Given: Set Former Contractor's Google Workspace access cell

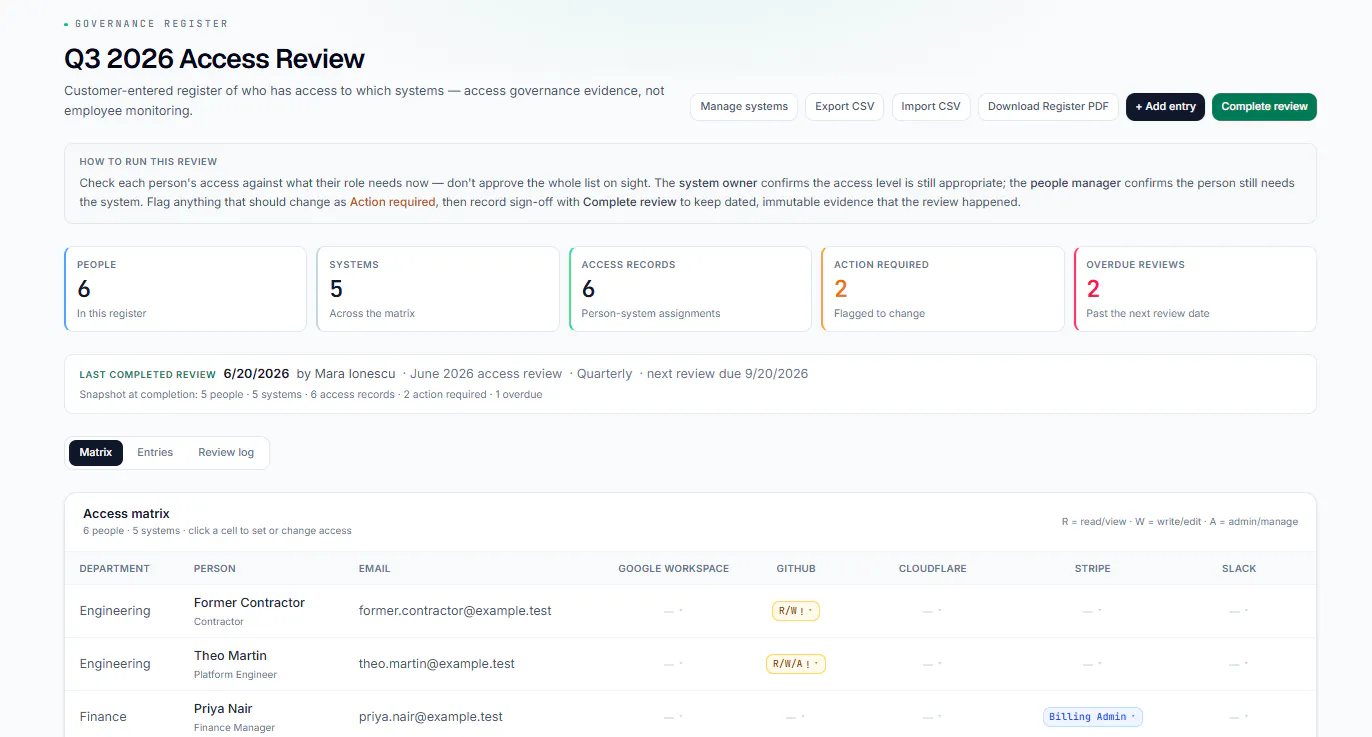Looking at the screenshot, I should (673, 610).
